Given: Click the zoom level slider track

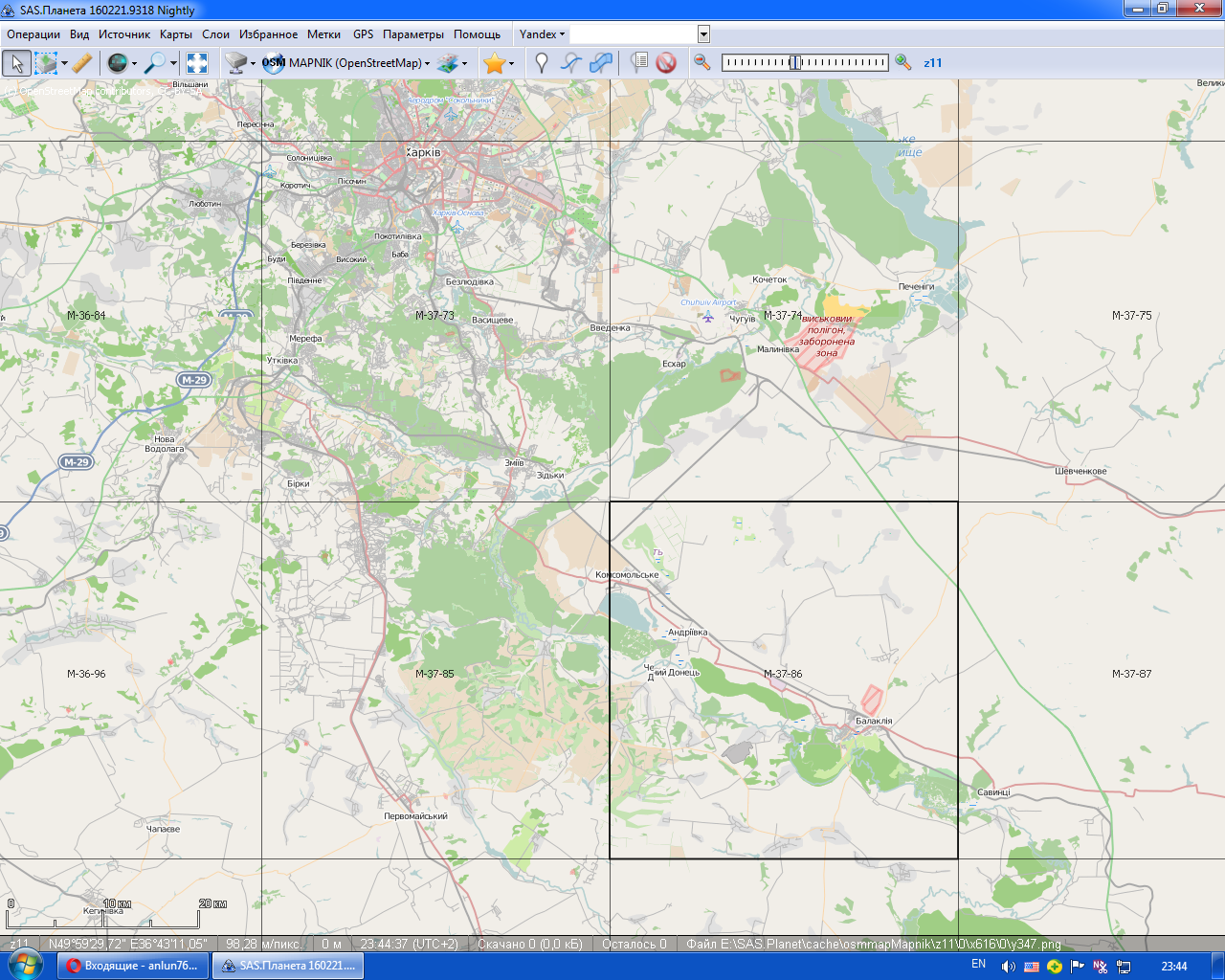Looking at the screenshot, I should click(842, 63).
